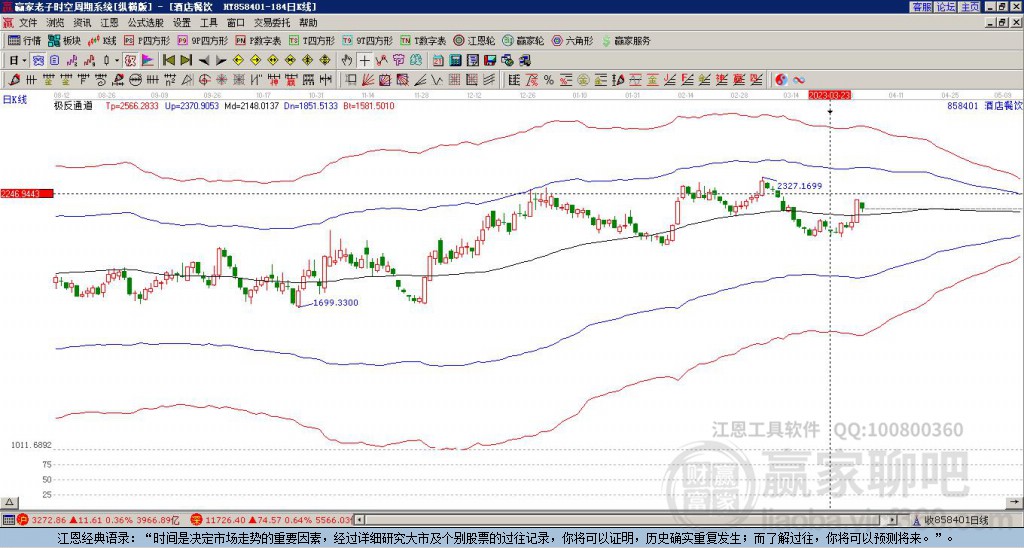Toggle the crosshair cursor tool

[364, 60]
